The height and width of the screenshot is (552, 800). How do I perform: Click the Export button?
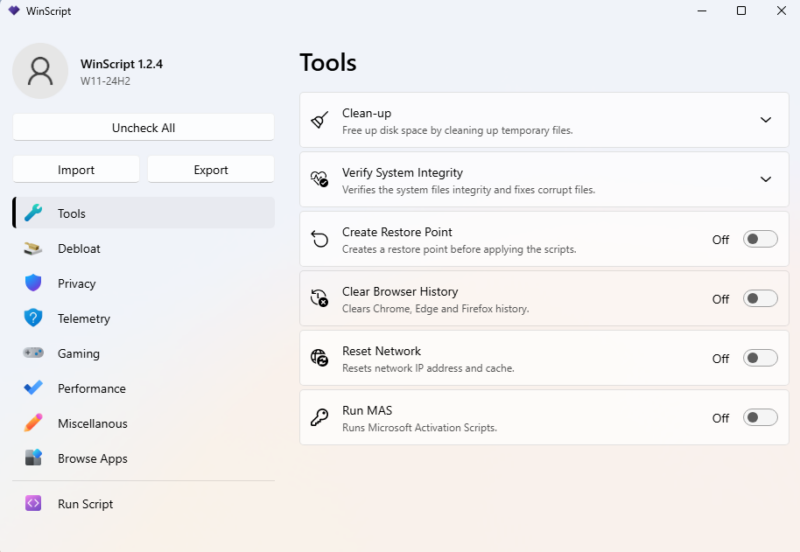pyautogui.click(x=211, y=170)
